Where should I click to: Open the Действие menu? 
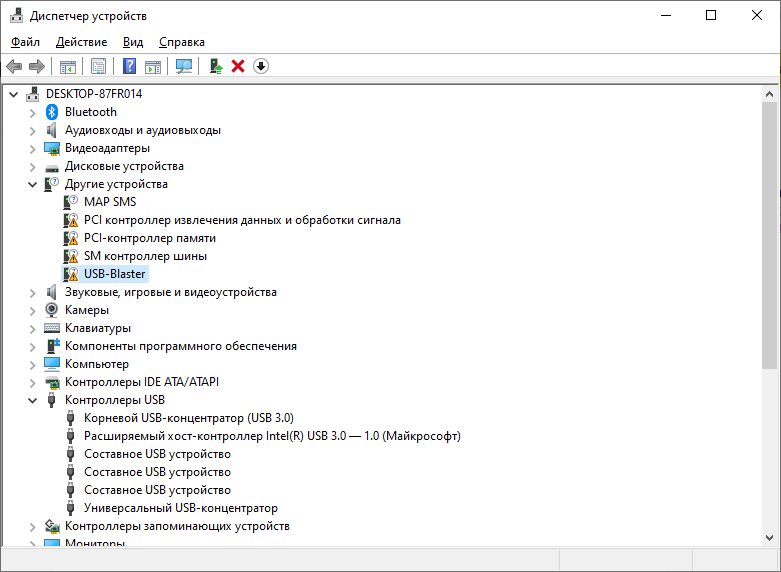(82, 42)
